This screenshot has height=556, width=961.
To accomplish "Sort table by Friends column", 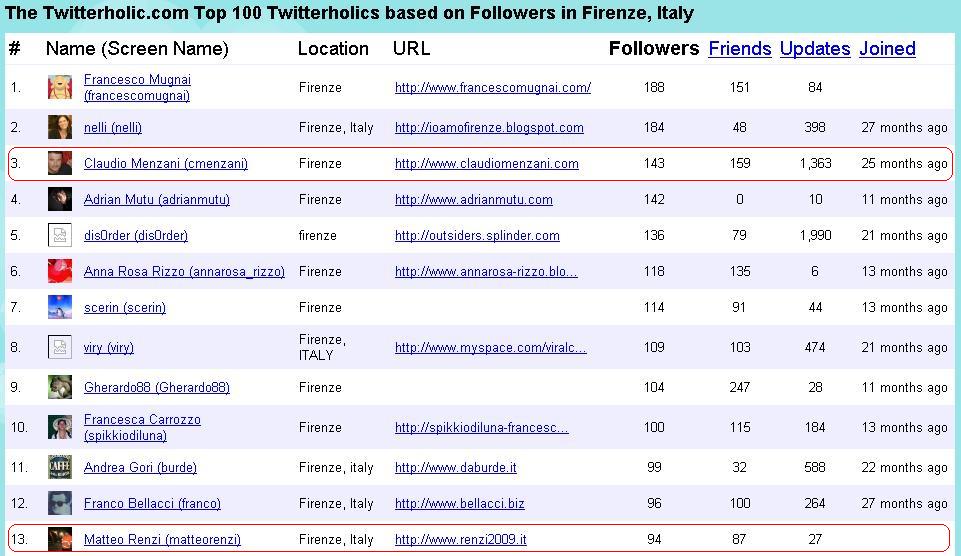I will click(x=739, y=48).
